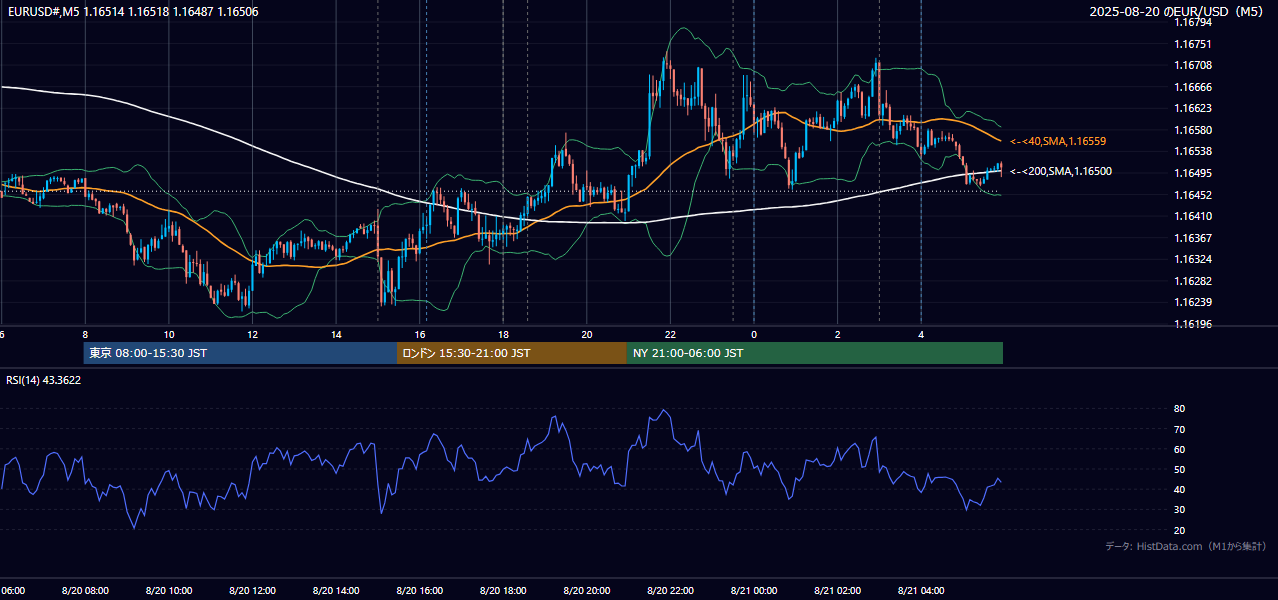Click RSI scale level 50
The image size is (1278, 600).
1179,470
